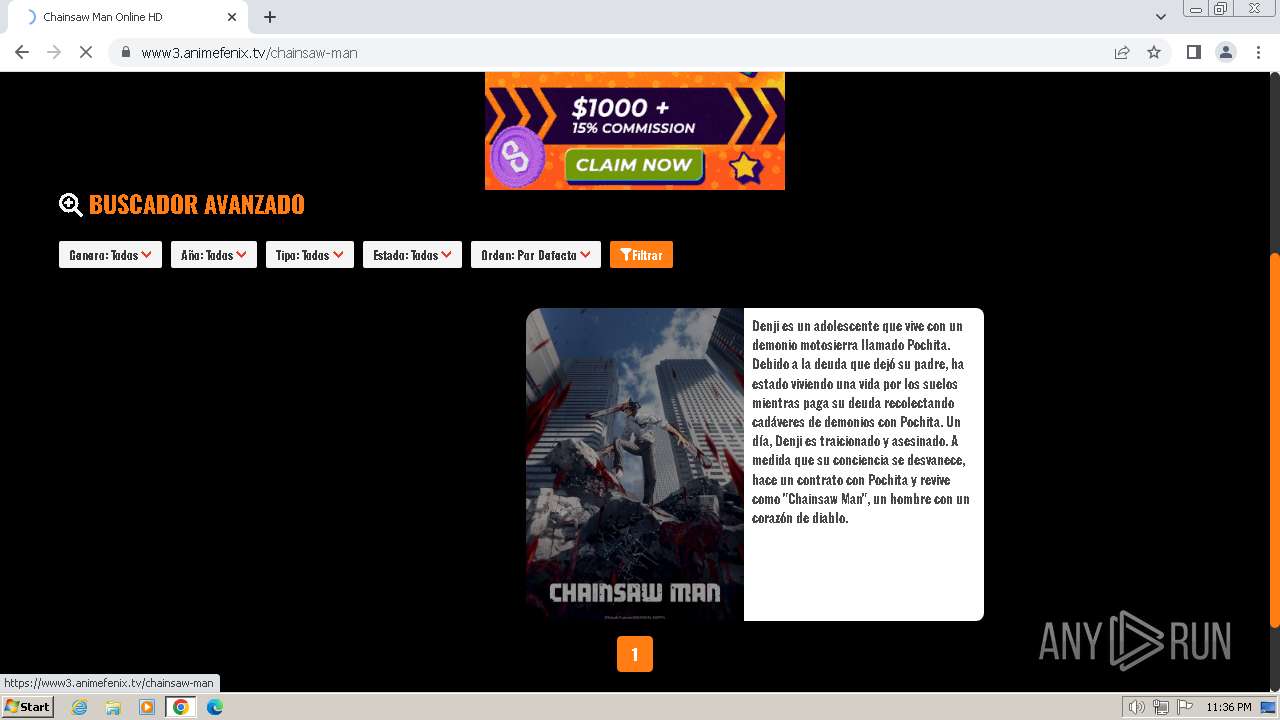
Task: Click the share page icon
Action: pos(1122,52)
